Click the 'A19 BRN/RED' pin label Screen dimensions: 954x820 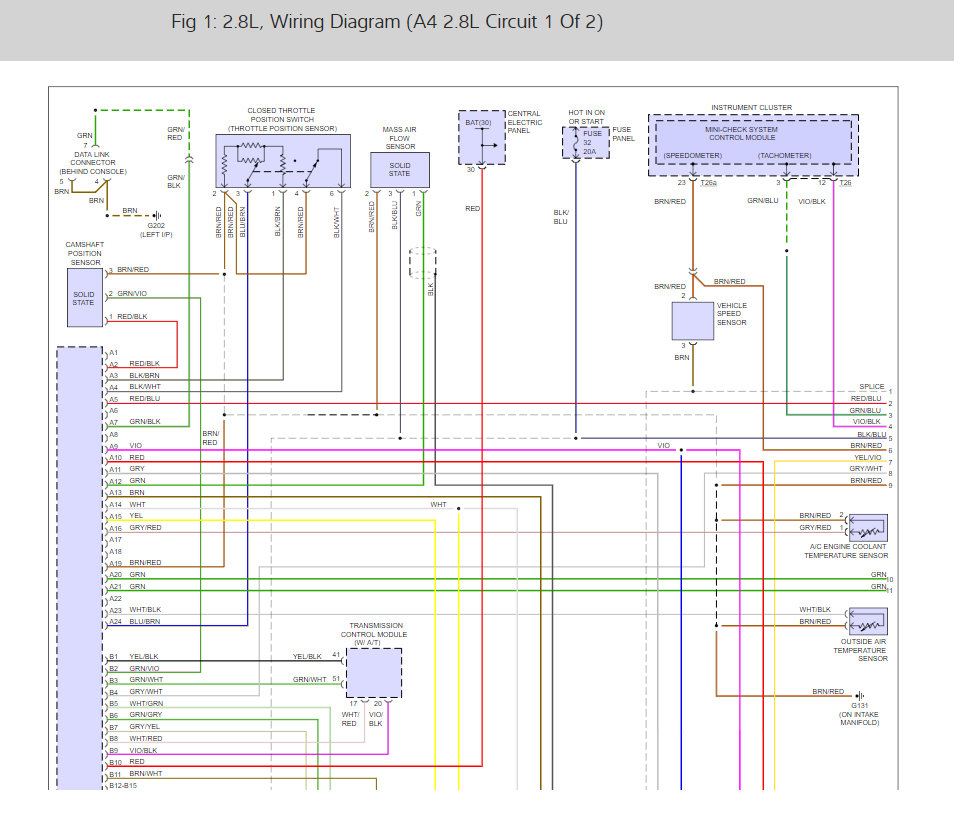coord(136,563)
